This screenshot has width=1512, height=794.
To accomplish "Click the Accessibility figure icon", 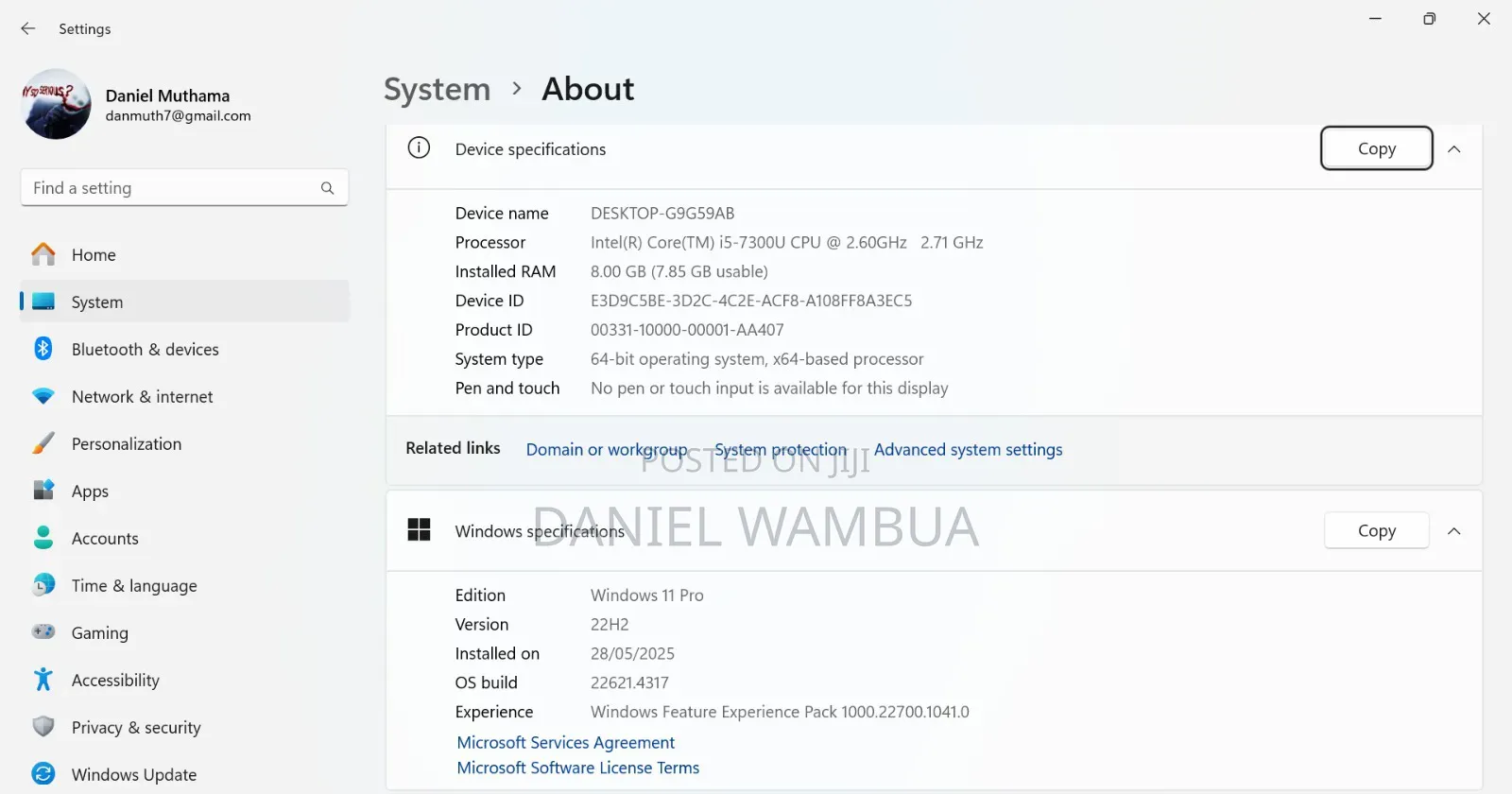I will pos(43,680).
